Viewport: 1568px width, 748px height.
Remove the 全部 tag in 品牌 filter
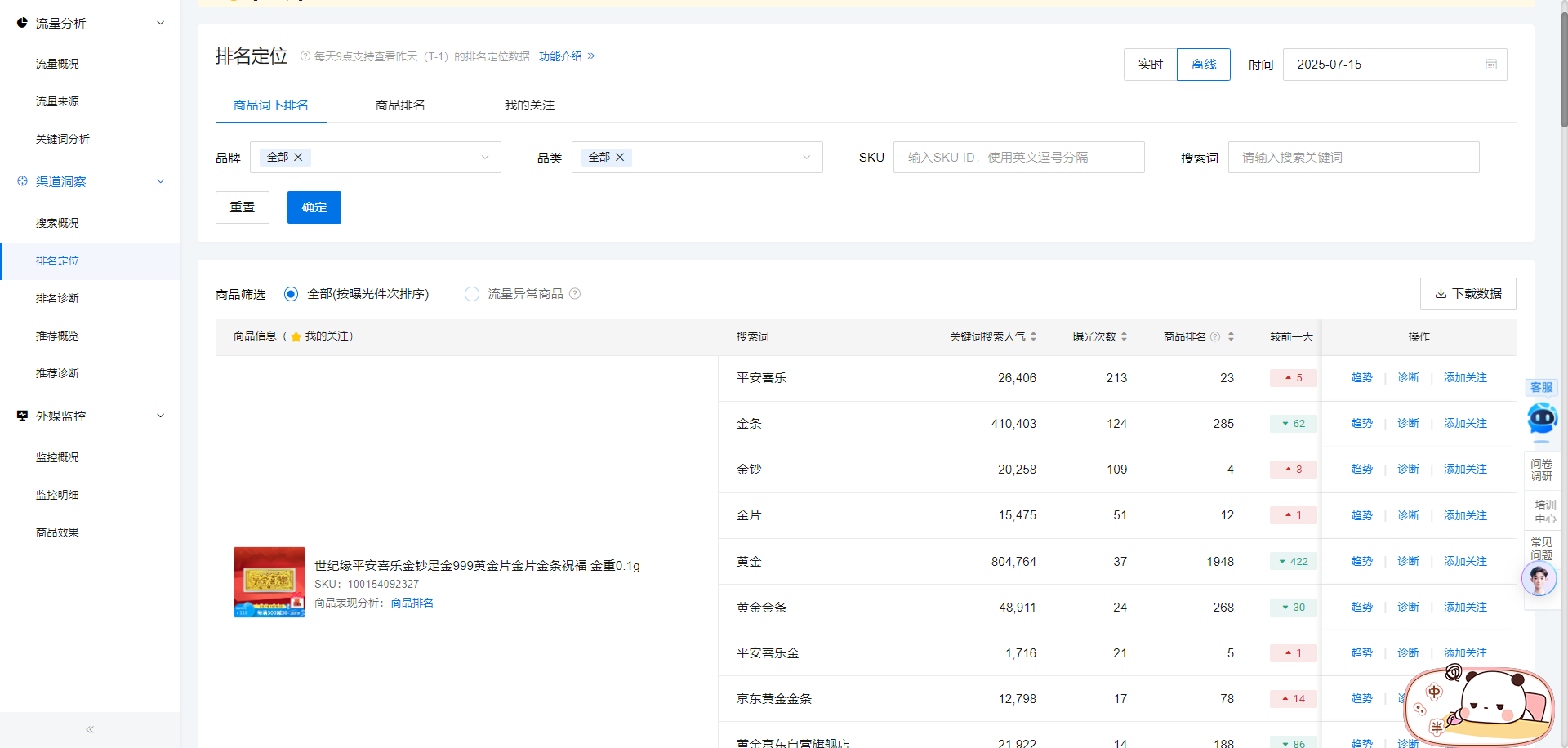(x=298, y=157)
